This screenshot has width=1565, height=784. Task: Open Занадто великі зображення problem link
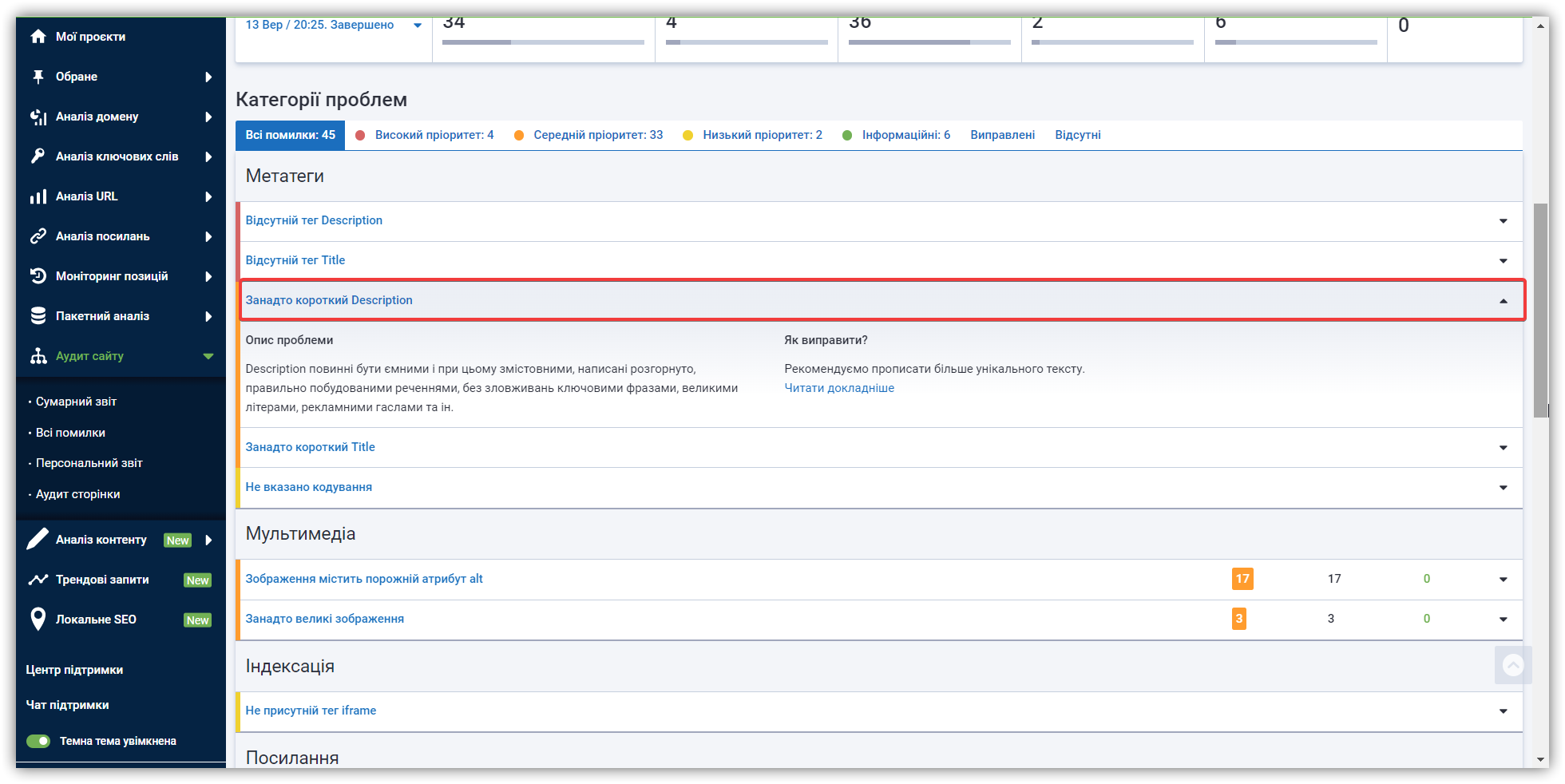click(x=325, y=619)
